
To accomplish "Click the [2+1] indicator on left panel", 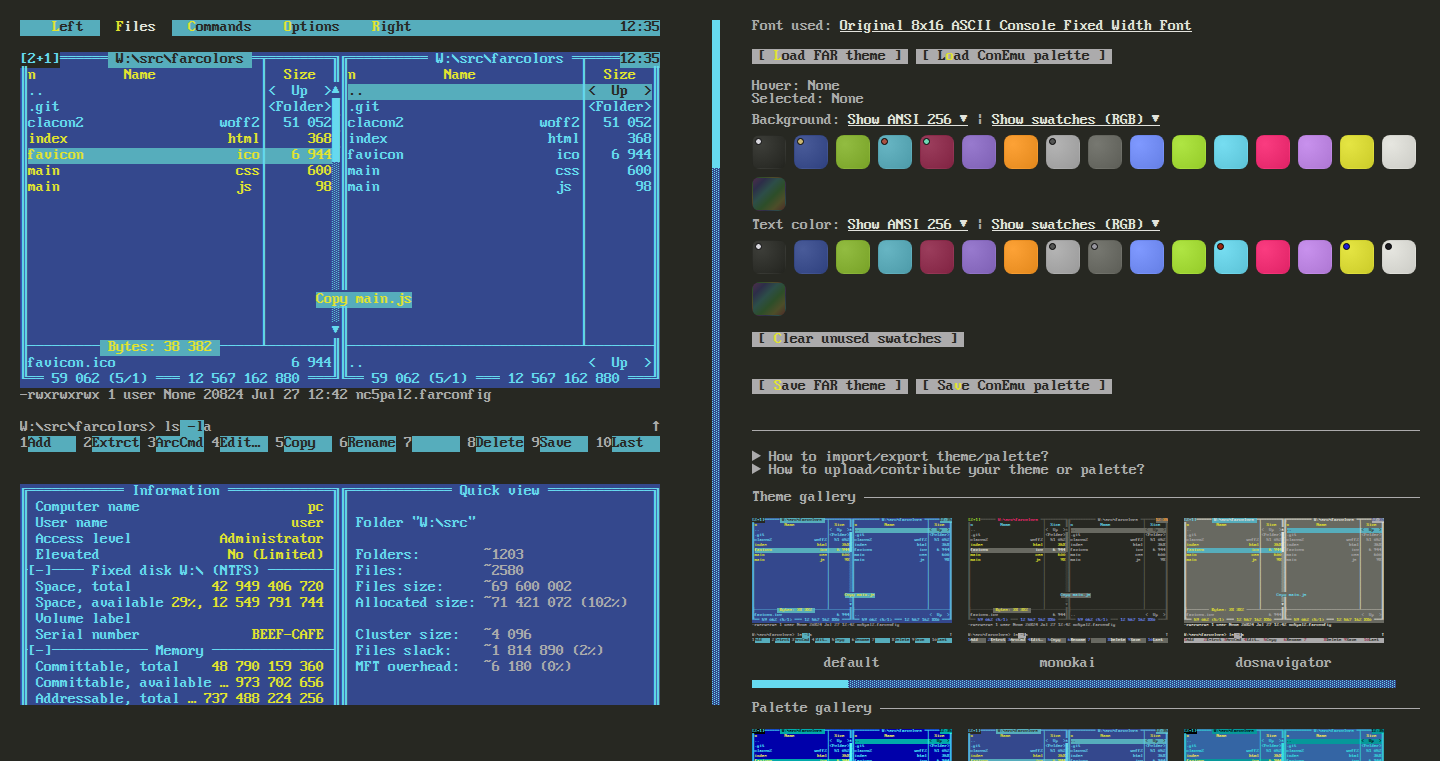I will (40, 59).
